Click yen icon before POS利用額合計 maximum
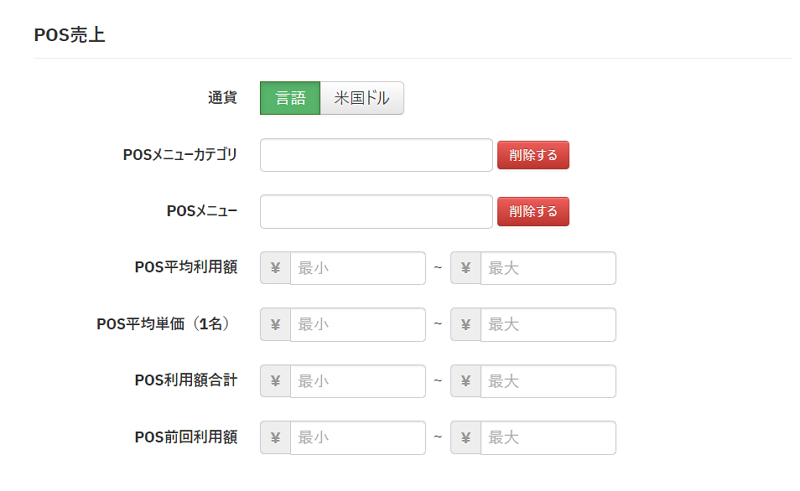The height and width of the screenshot is (491, 800). [x=466, y=381]
